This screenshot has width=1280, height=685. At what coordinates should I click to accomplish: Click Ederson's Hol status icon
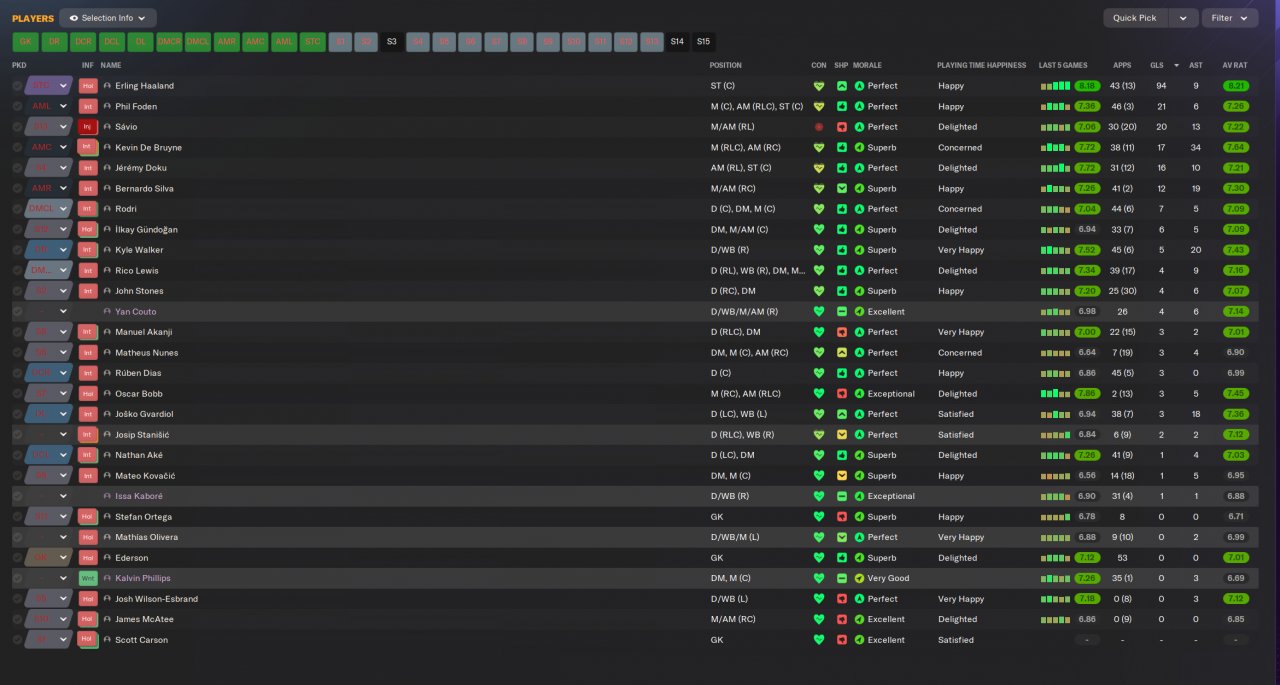[88, 558]
